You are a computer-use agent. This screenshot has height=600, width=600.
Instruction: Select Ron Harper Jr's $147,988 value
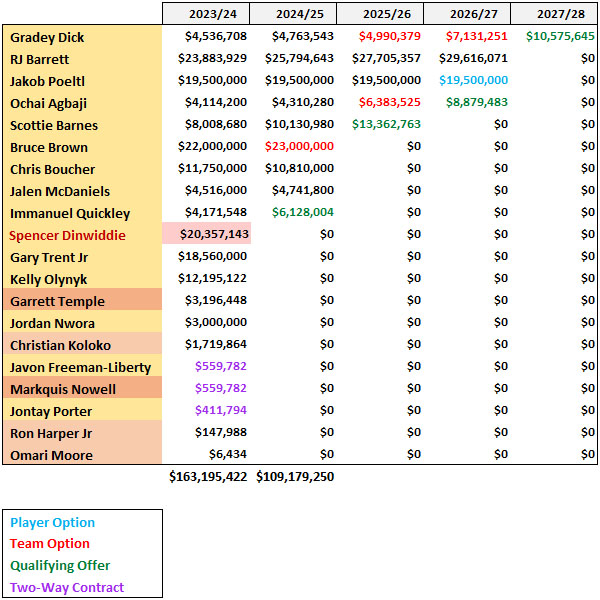coord(221,432)
